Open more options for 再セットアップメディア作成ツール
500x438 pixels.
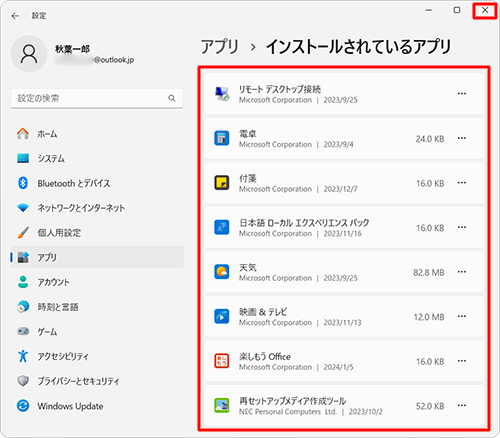pyautogui.click(x=462, y=405)
